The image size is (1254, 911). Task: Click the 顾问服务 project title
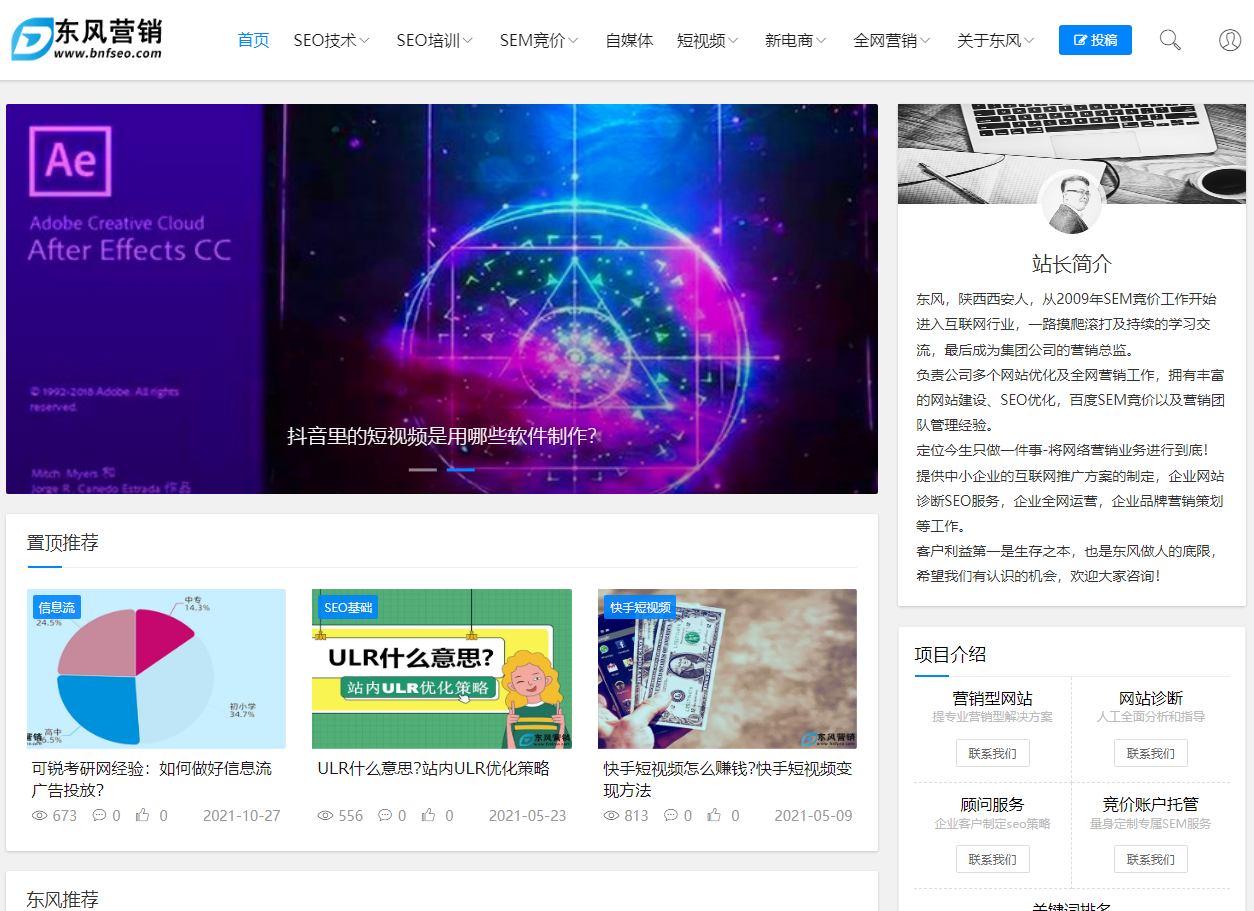(x=992, y=804)
